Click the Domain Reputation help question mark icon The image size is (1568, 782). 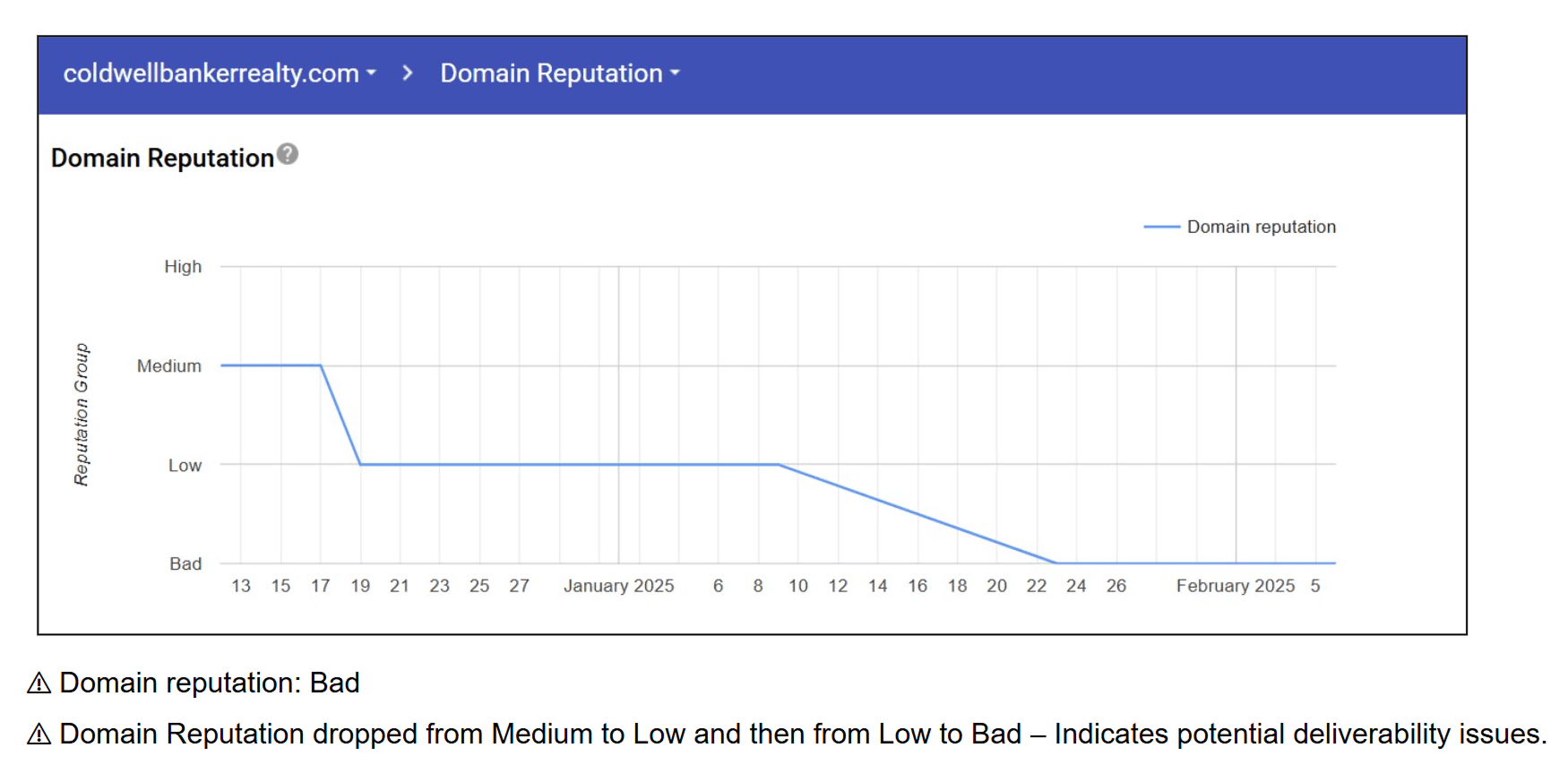click(287, 154)
